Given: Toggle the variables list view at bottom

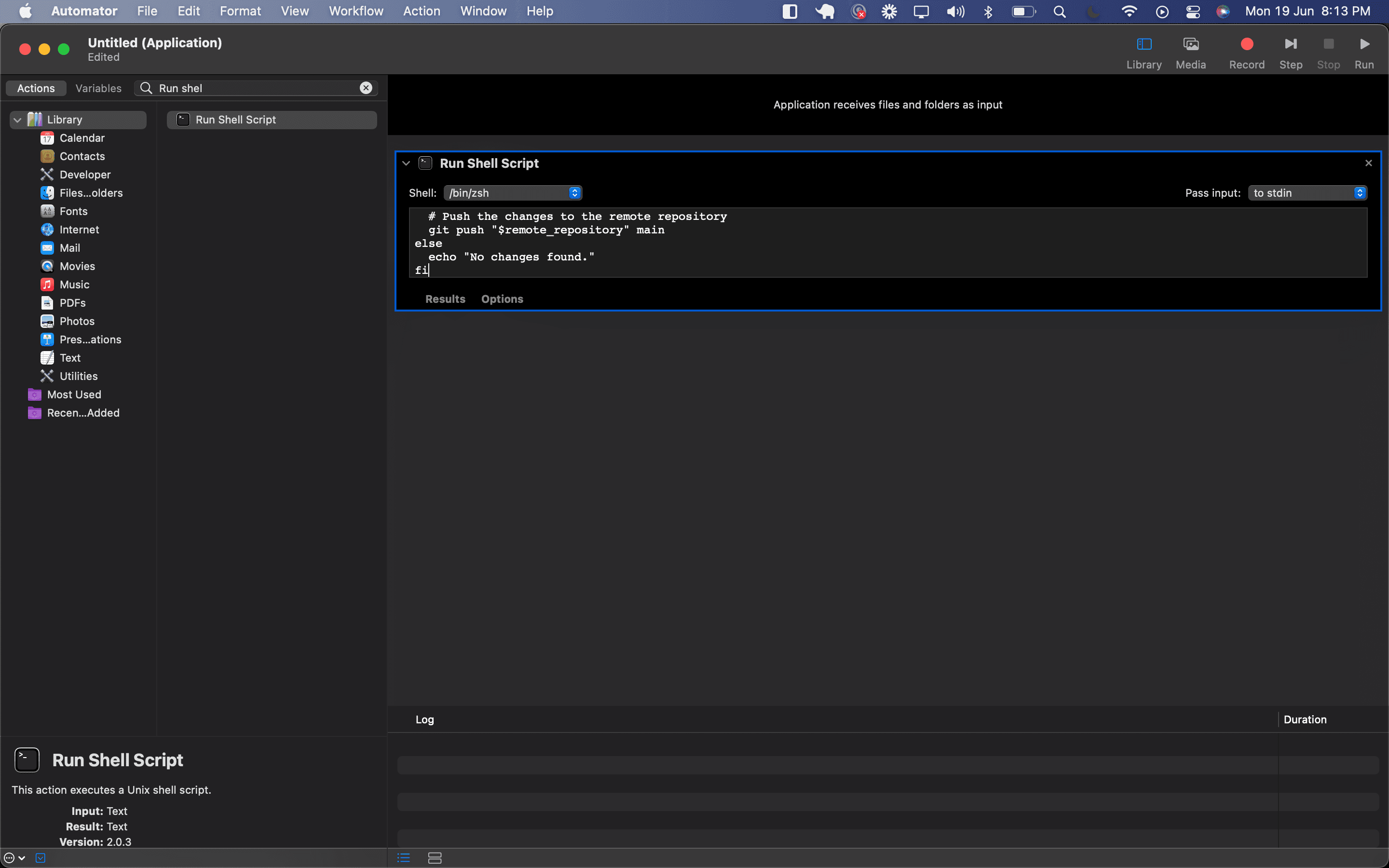Looking at the screenshot, I should (435, 858).
